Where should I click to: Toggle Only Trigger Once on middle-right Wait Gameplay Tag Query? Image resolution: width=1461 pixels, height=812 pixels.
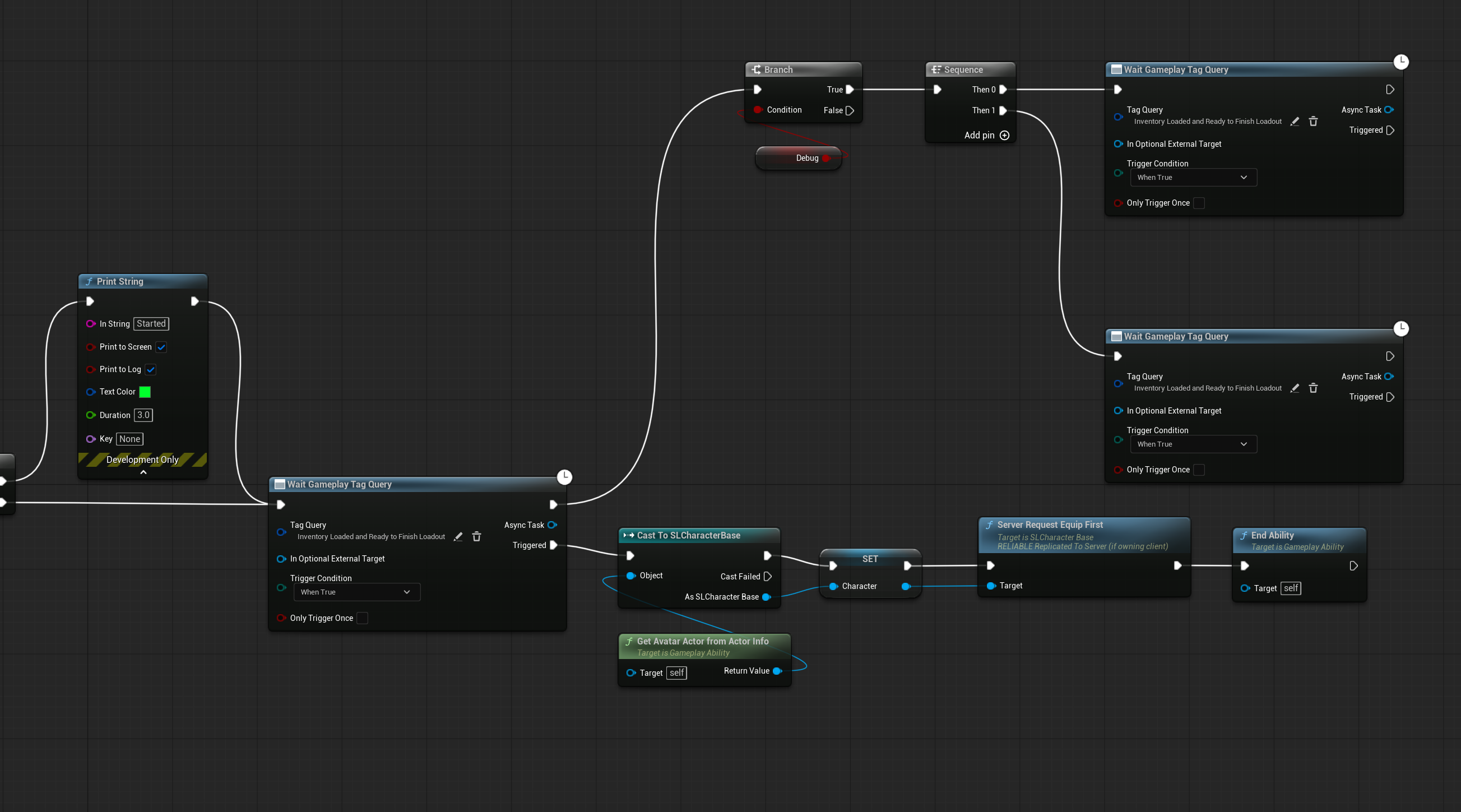coord(1198,470)
